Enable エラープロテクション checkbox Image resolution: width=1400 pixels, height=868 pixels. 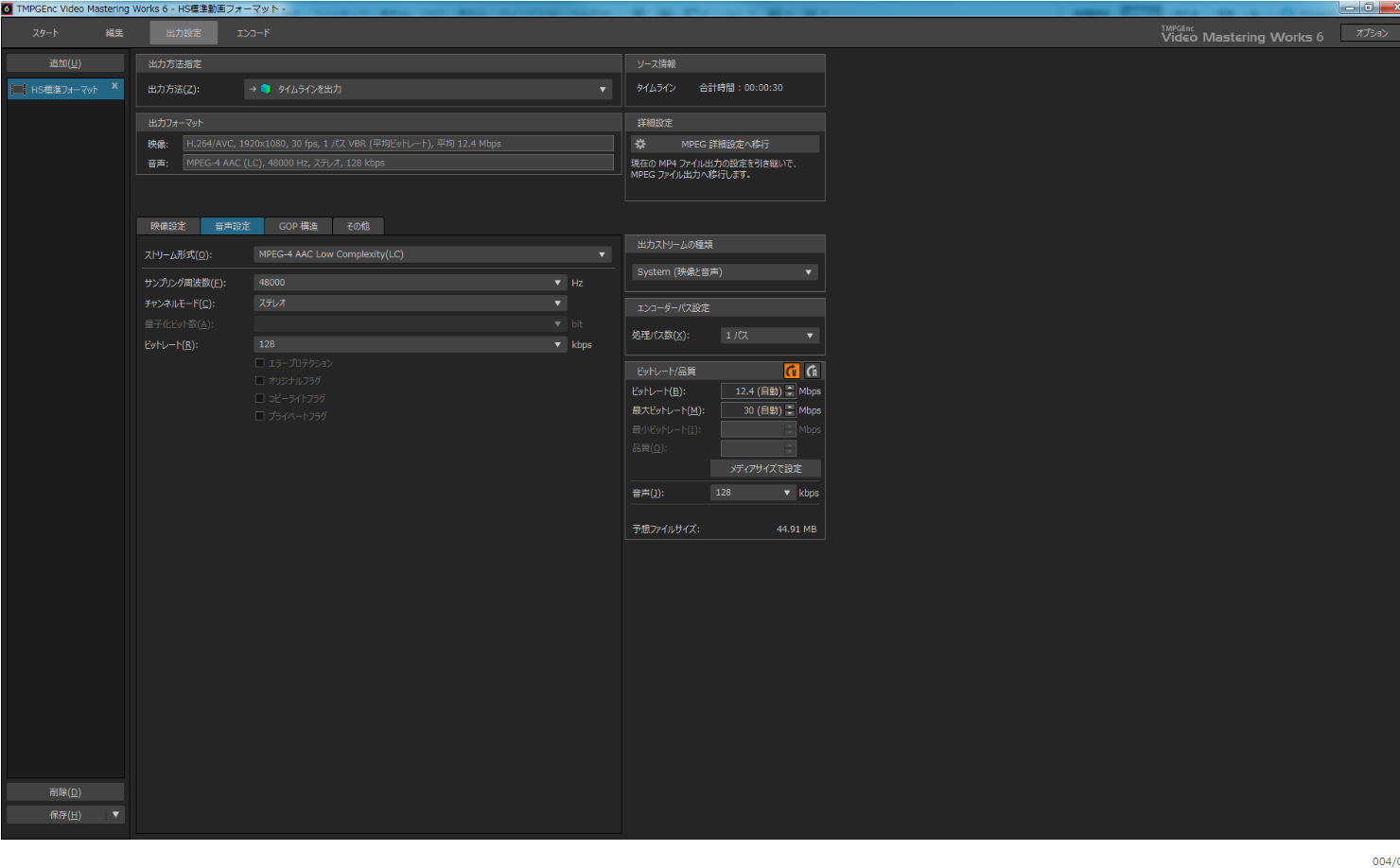[x=260, y=363]
